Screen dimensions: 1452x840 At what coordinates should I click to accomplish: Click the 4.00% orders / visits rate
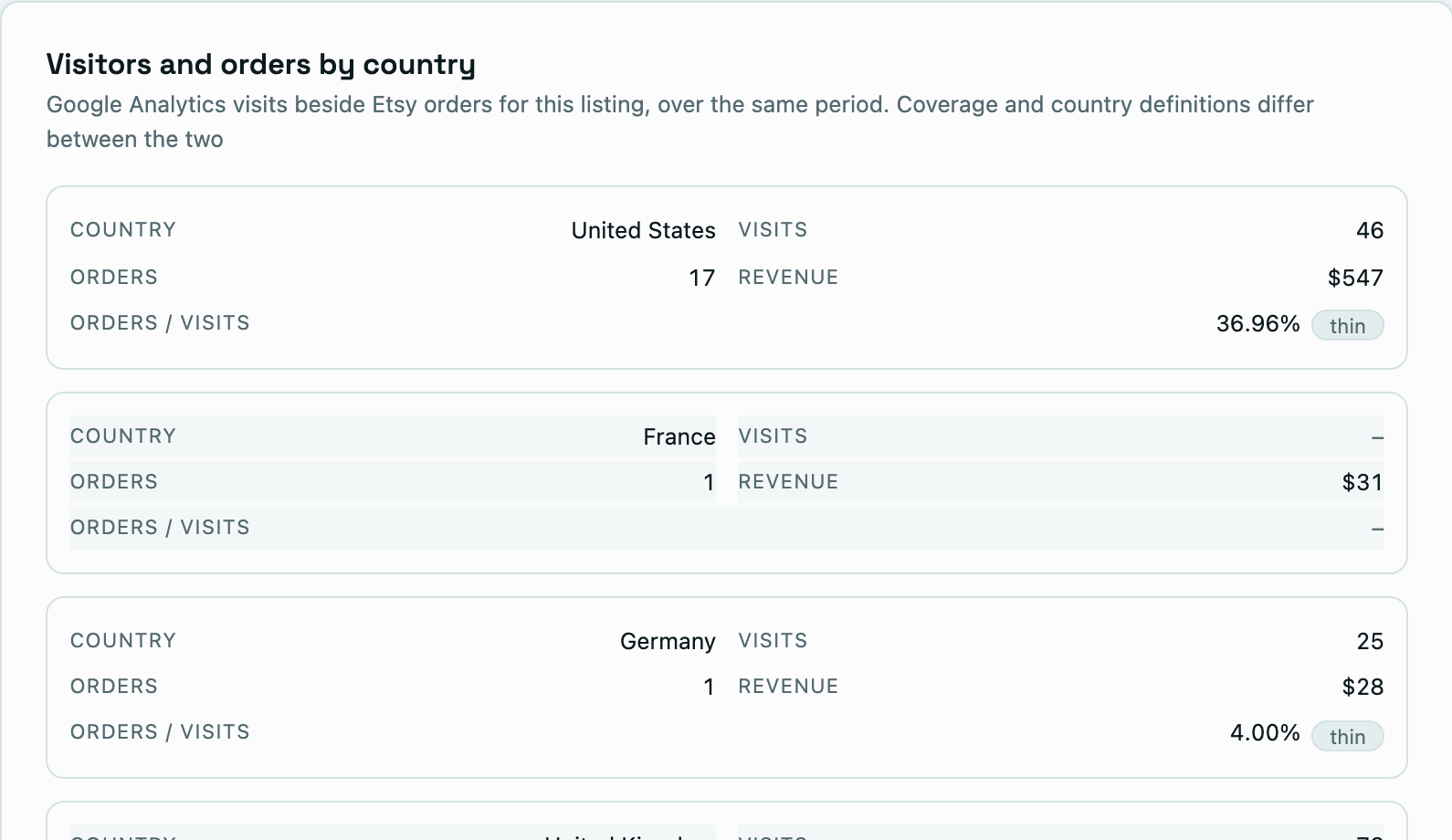coord(1265,733)
